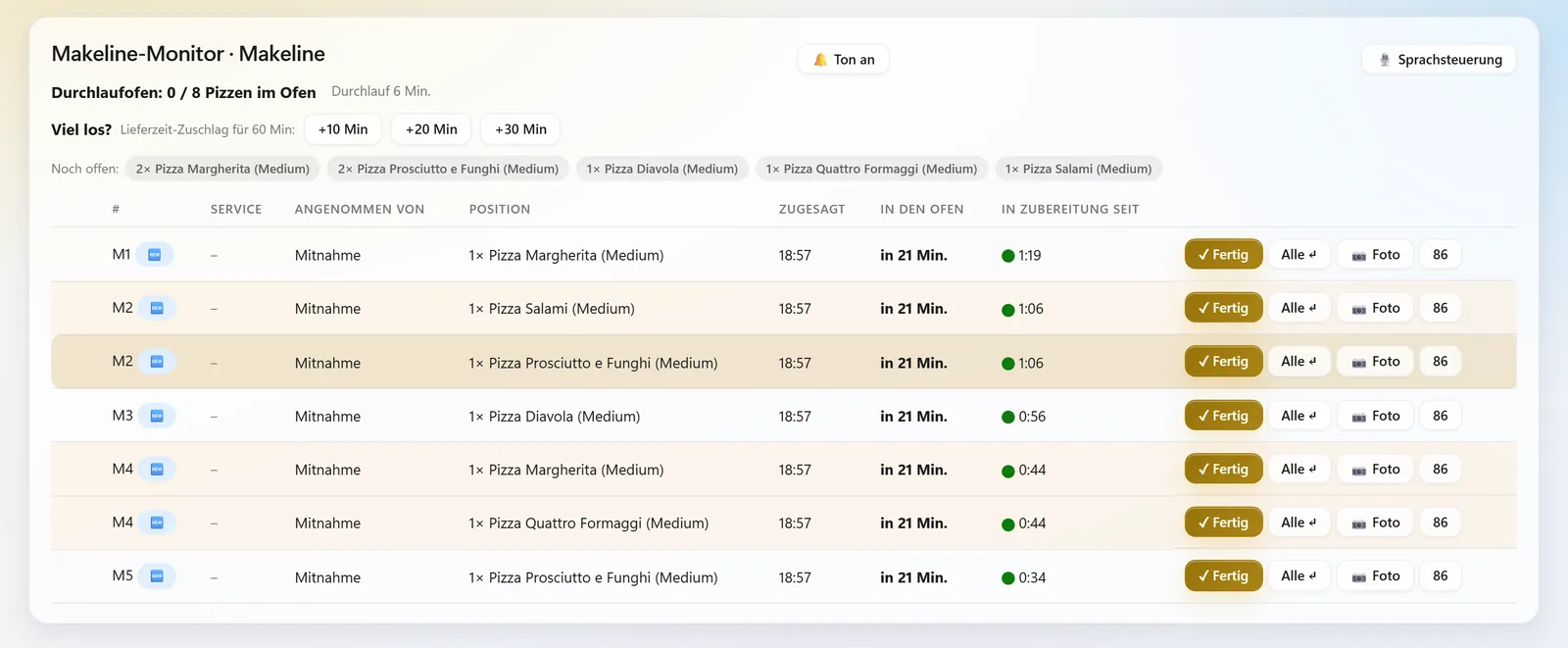Mark M1 Pizza Margherita as Fertig

[1223, 255]
